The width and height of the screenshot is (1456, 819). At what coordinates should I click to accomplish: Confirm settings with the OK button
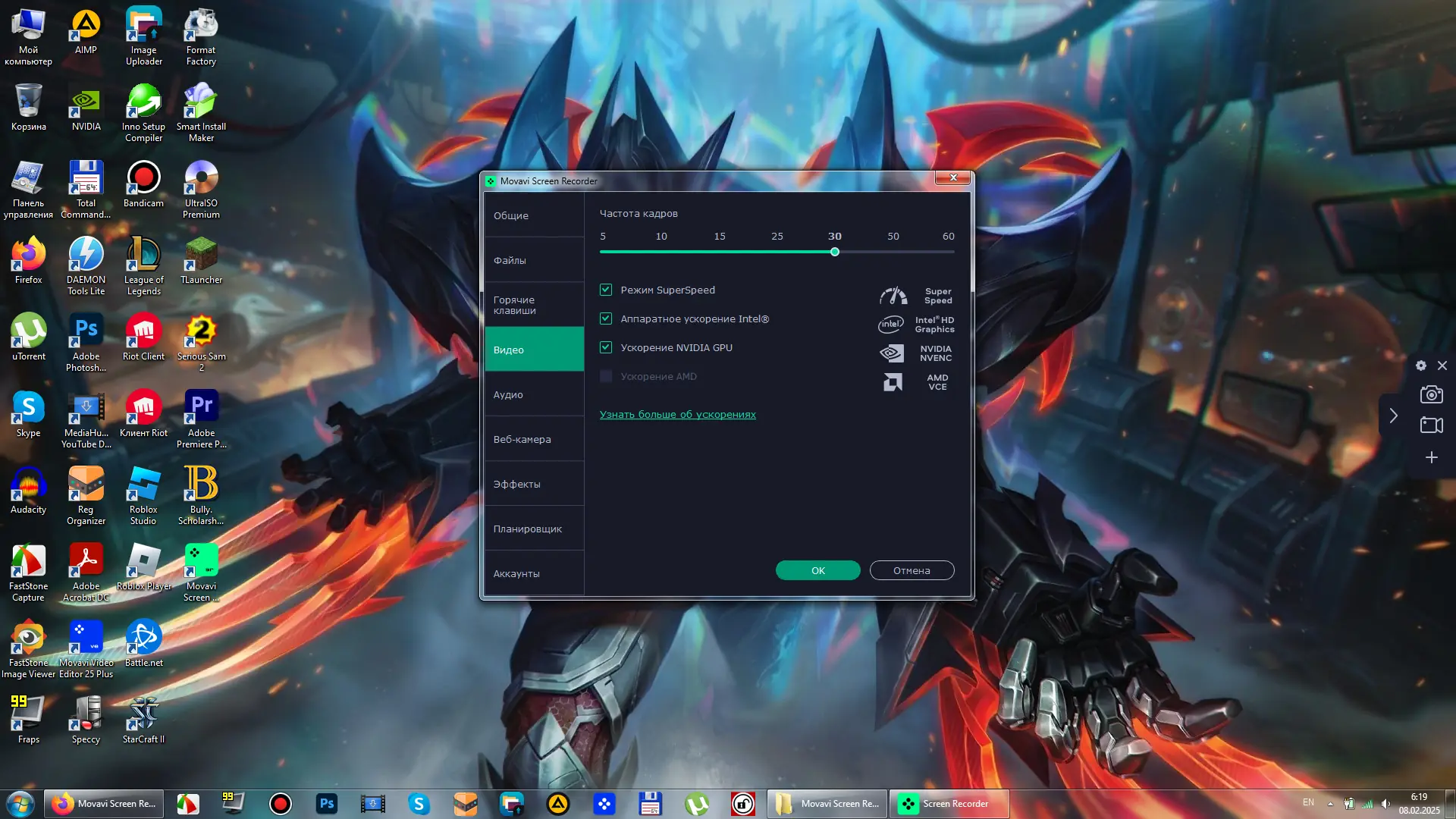817,570
